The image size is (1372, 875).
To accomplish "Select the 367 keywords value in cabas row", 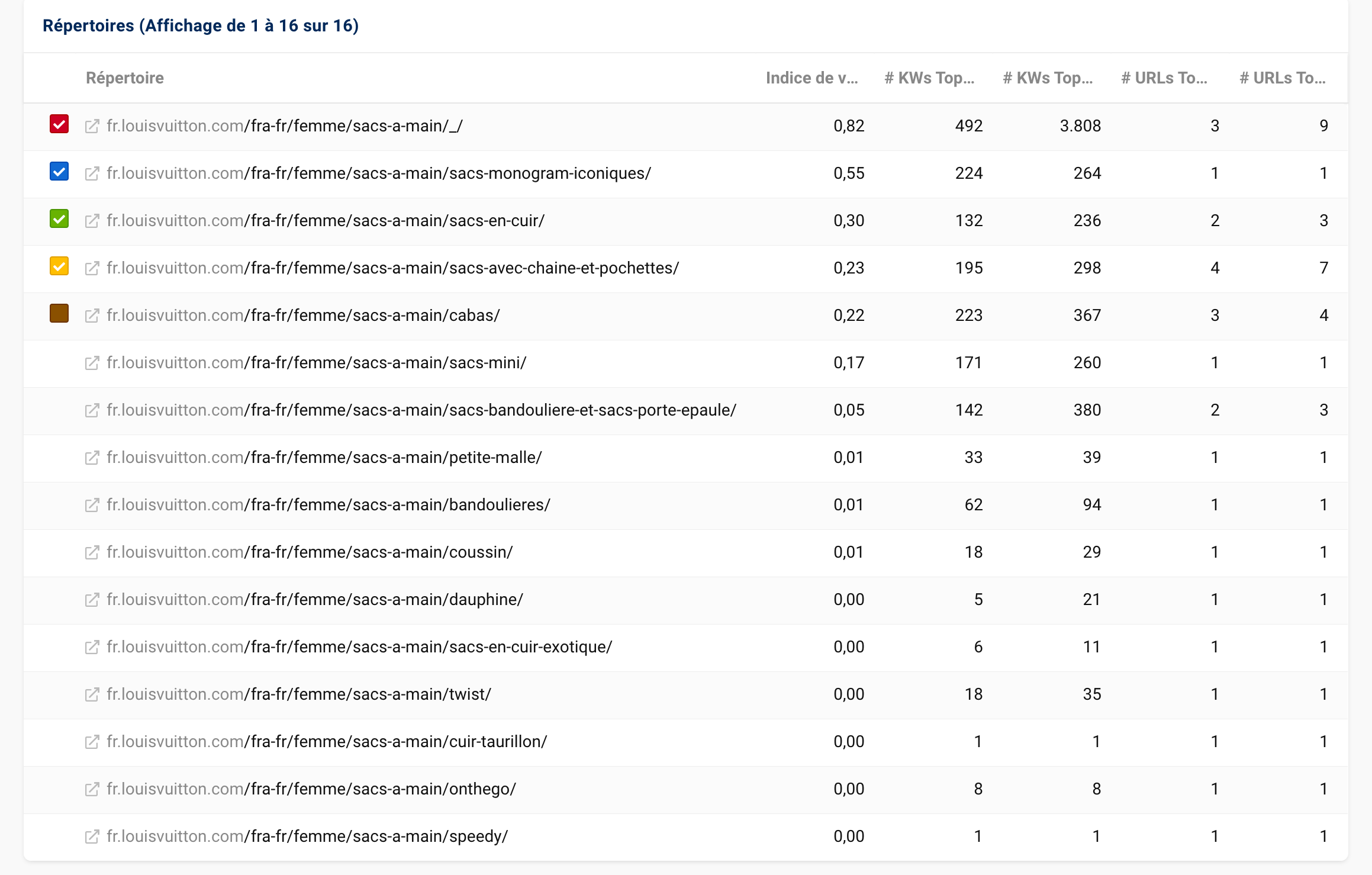I will tap(1087, 316).
